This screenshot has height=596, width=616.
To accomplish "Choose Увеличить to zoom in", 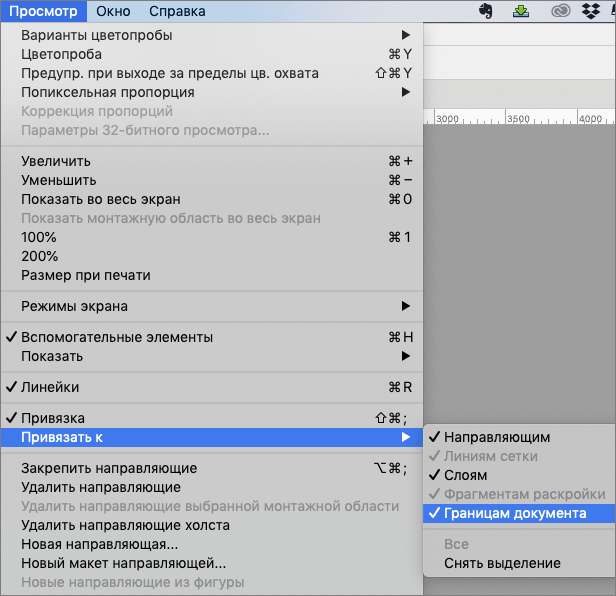I will tap(212, 161).
